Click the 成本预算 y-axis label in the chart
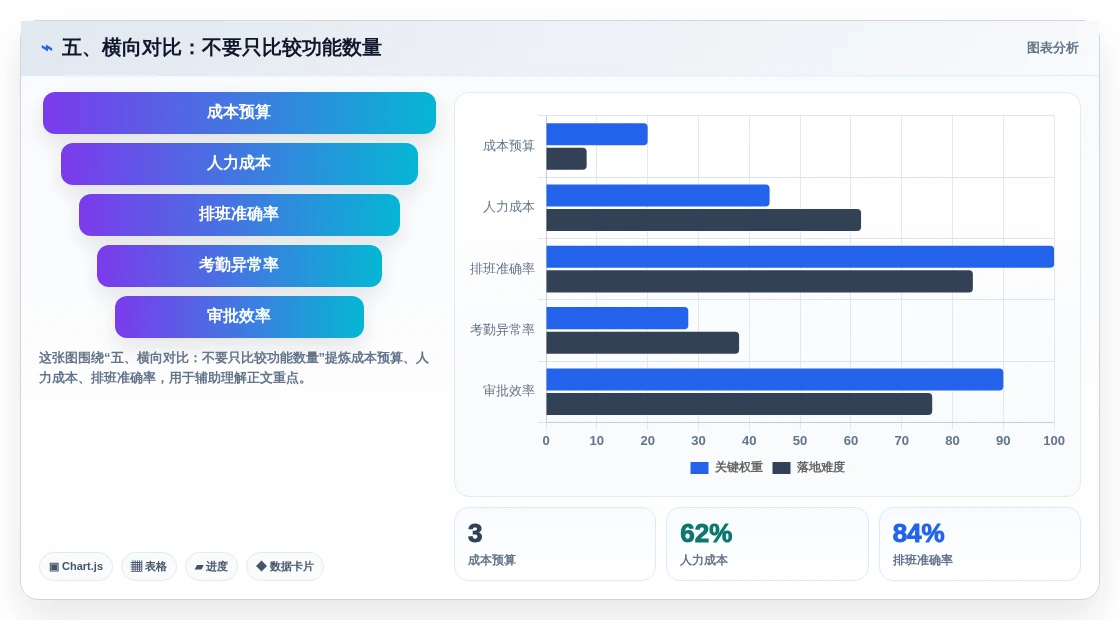 click(x=509, y=146)
